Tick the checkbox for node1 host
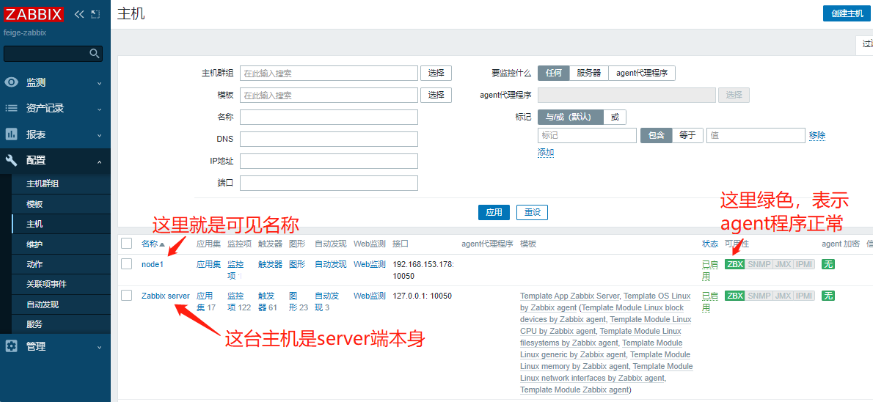 [126, 264]
